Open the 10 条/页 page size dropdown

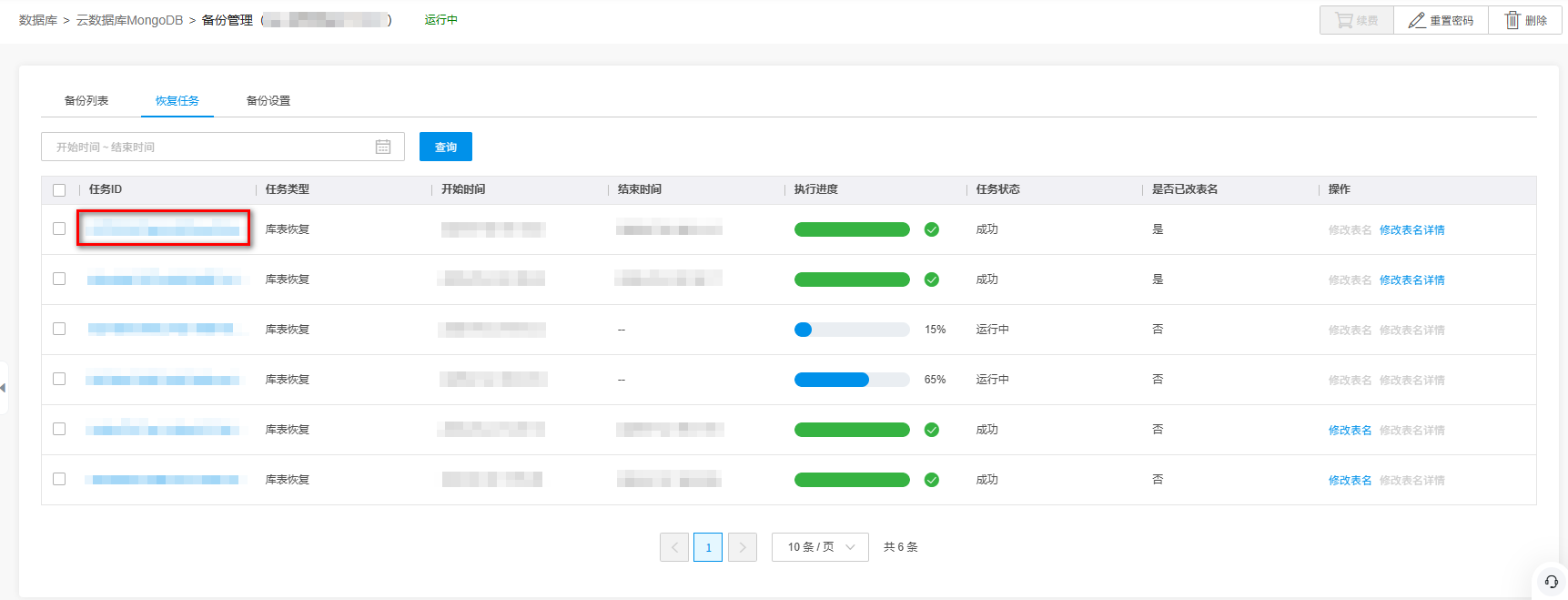click(820, 547)
